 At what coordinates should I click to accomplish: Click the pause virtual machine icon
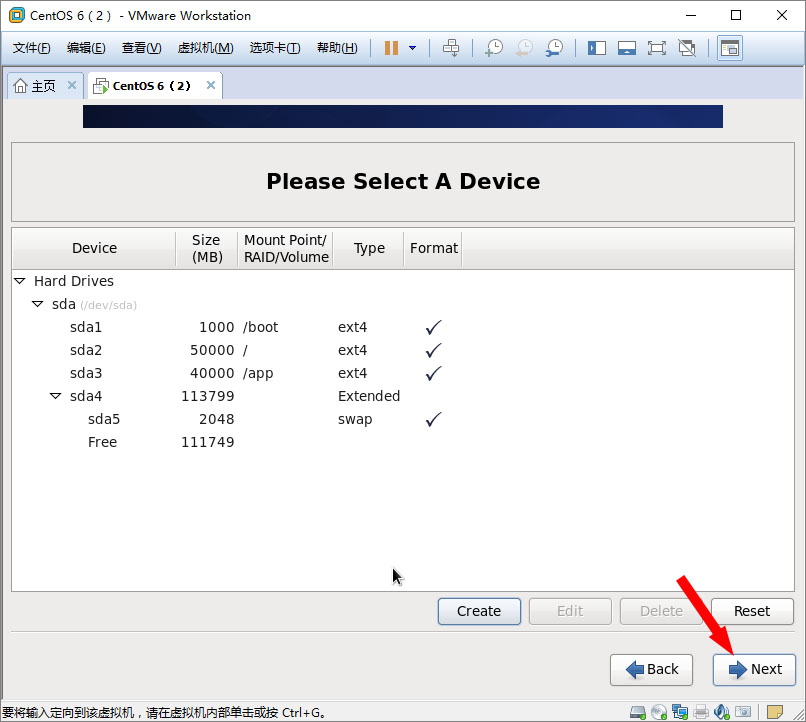391,48
